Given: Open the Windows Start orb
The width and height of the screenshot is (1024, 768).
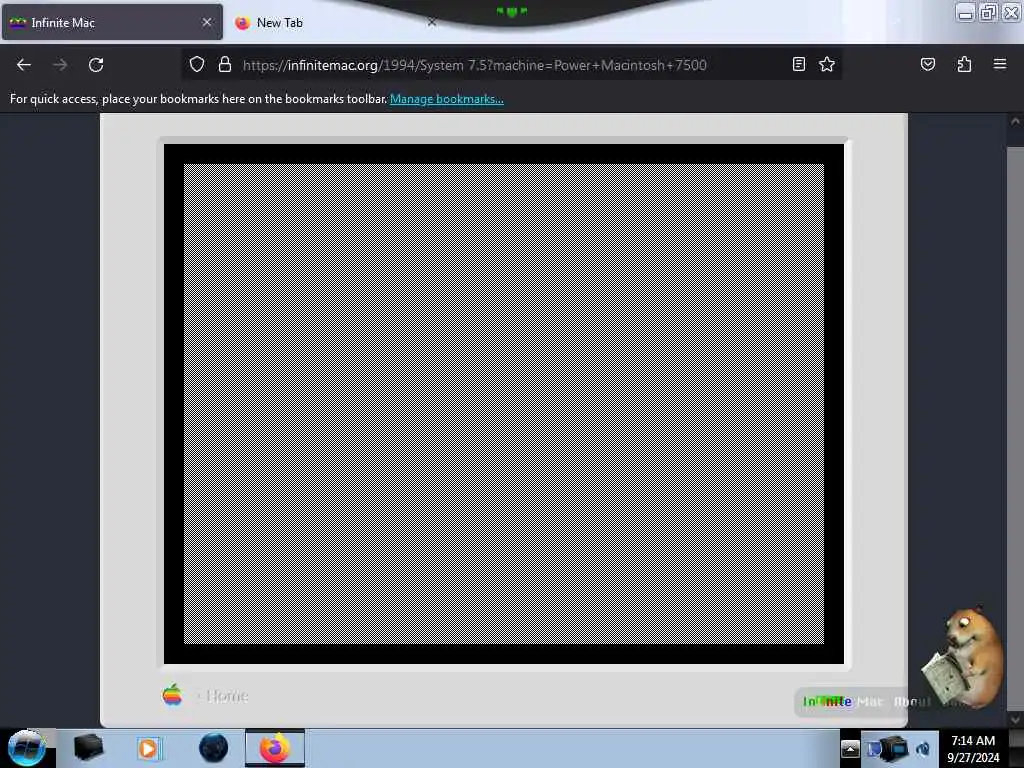Looking at the screenshot, I should (x=26, y=748).
